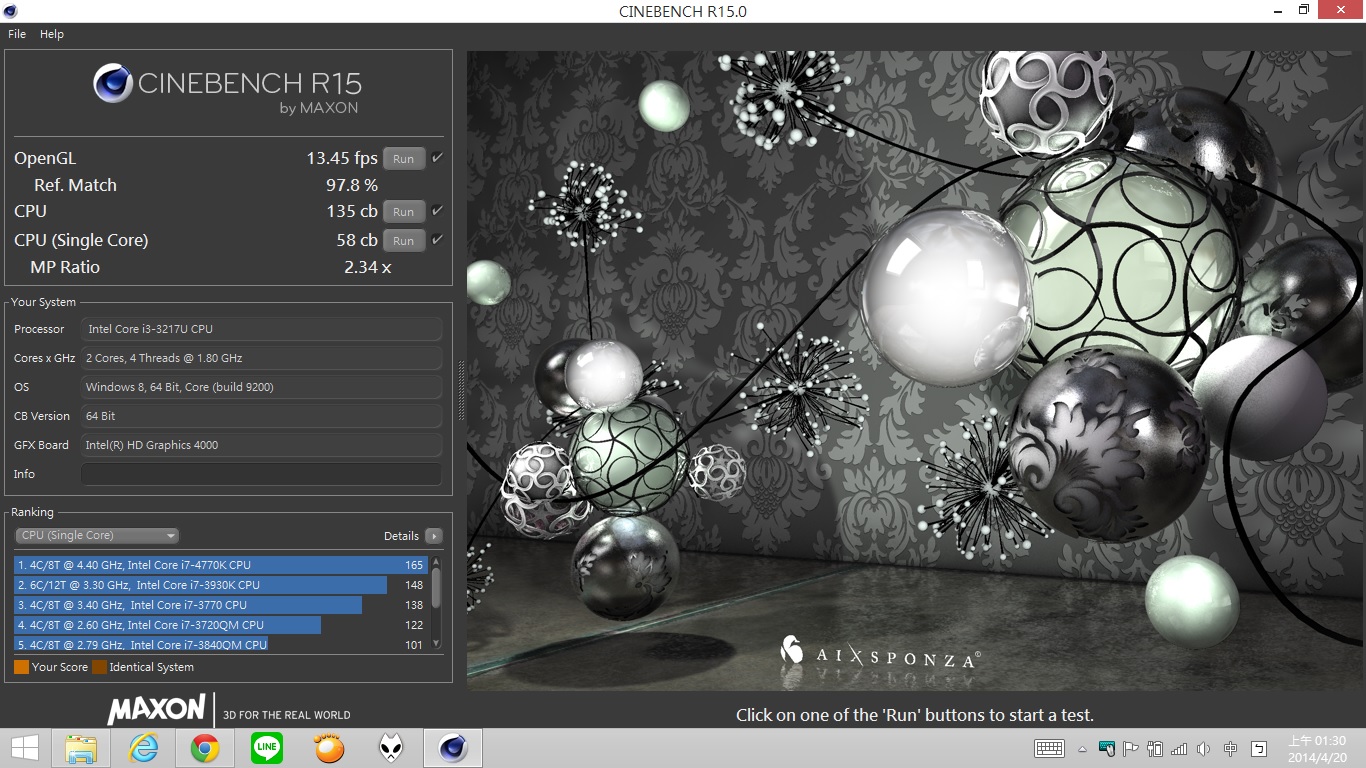Click the empty Info input field
The height and width of the screenshot is (768, 1366).
(x=261, y=474)
